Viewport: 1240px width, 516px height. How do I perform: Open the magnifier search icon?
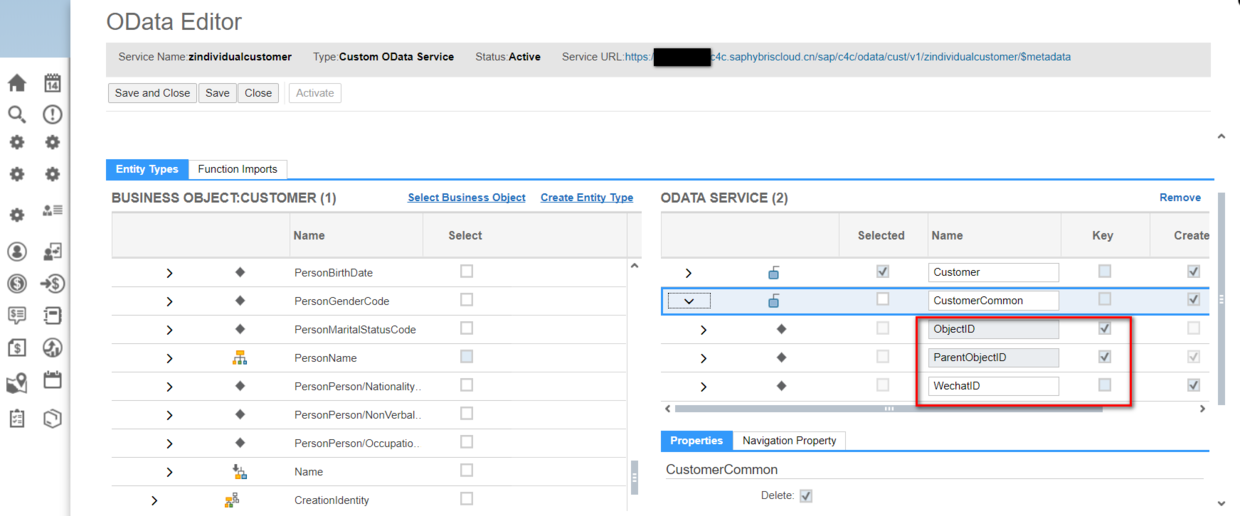point(17,114)
